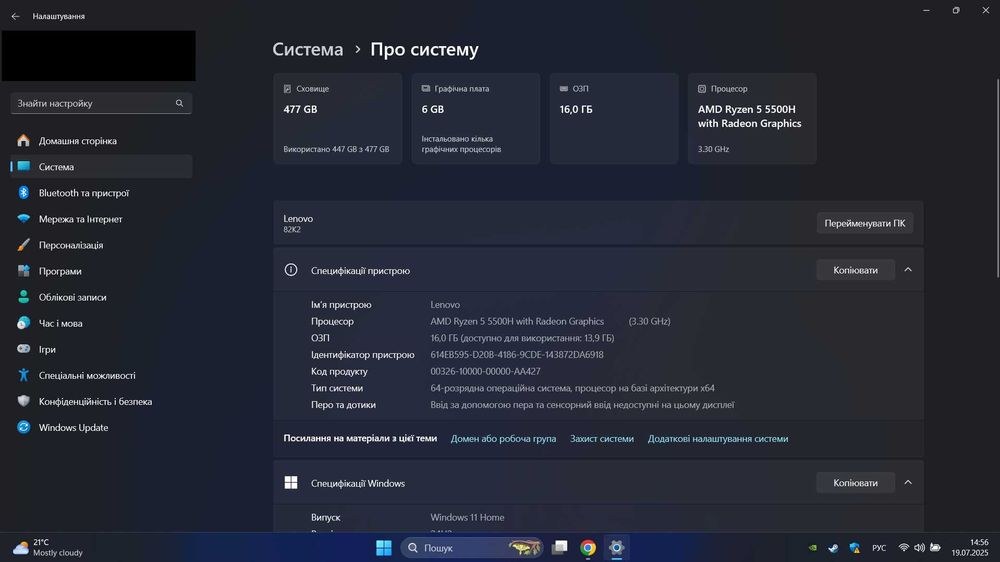Click the Steam tray icon
Viewport: 1000px width, 562px height.
click(833, 547)
